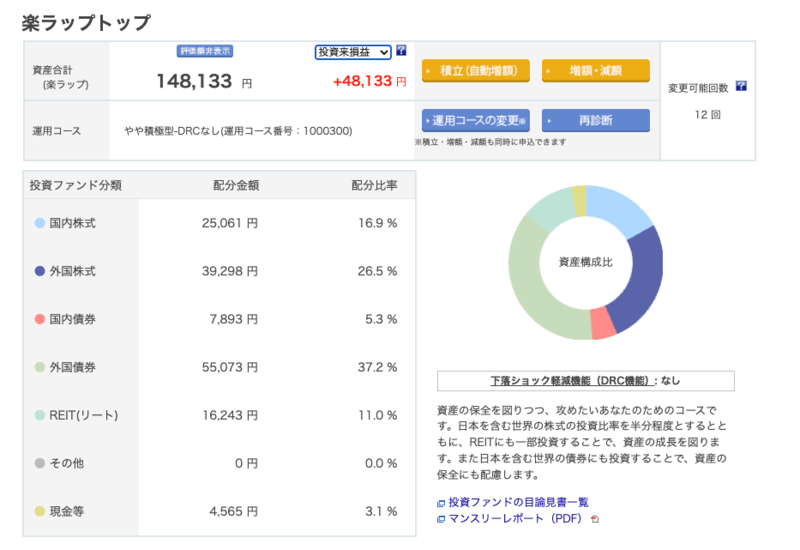The width and height of the screenshot is (800, 550).
Task: Click the やや積極型-DRCなし course text
Action: [238, 131]
